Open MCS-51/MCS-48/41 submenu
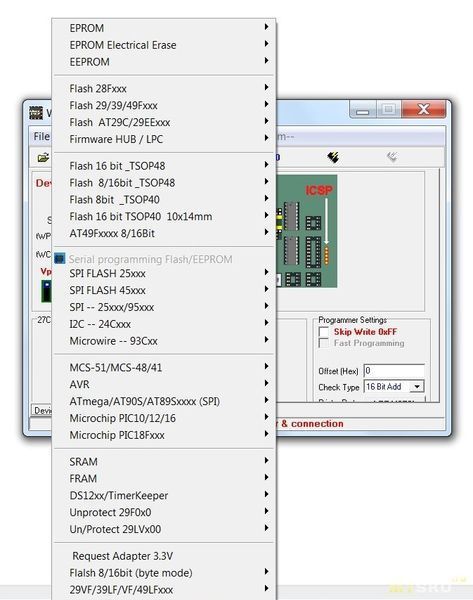The height and width of the screenshot is (600, 473). coord(164,367)
